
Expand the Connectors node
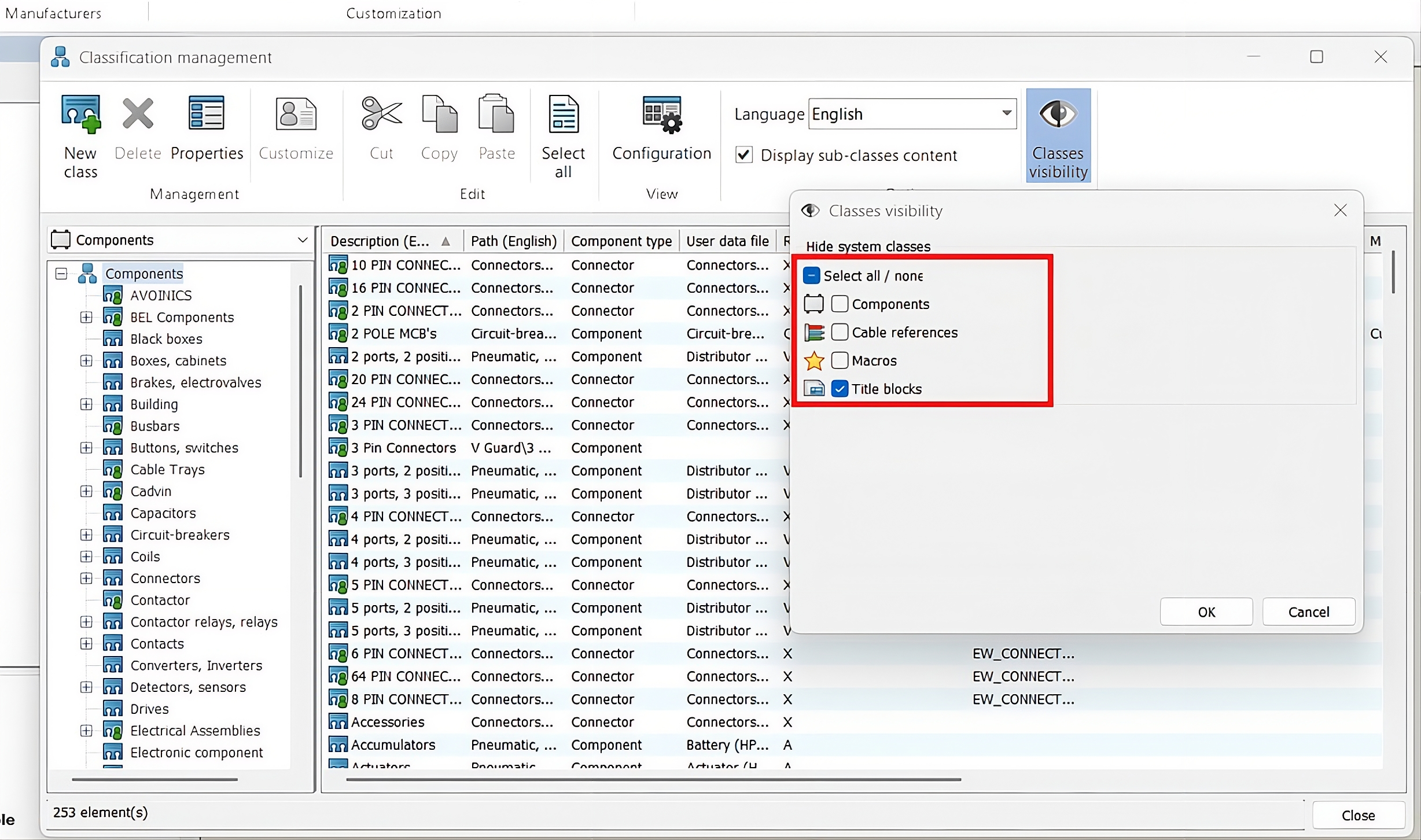[86, 578]
